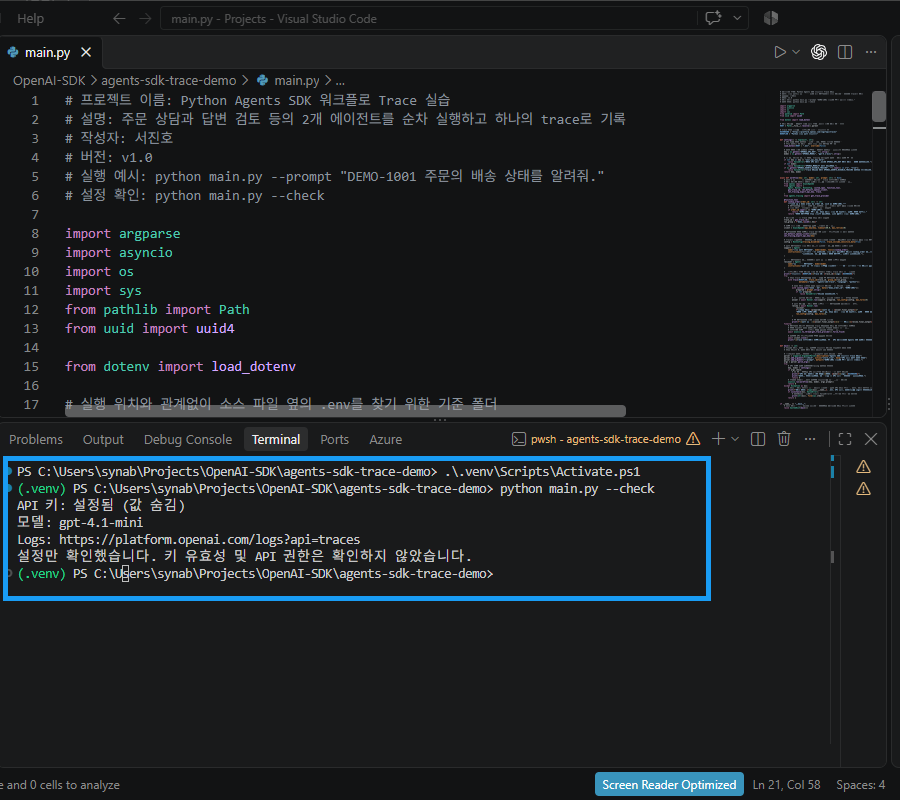Open the Chat icon in the title bar
The image size is (900, 800).
pyautogui.click(x=713, y=18)
